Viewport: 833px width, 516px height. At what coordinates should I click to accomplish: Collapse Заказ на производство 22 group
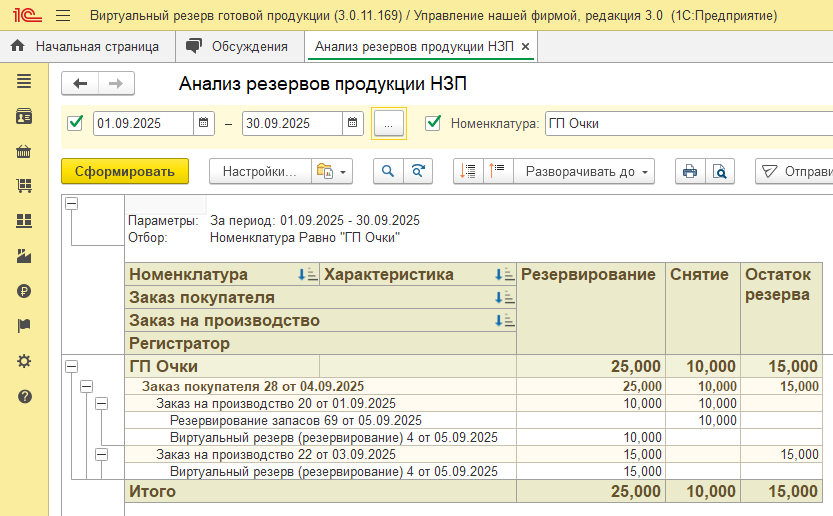click(101, 454)
